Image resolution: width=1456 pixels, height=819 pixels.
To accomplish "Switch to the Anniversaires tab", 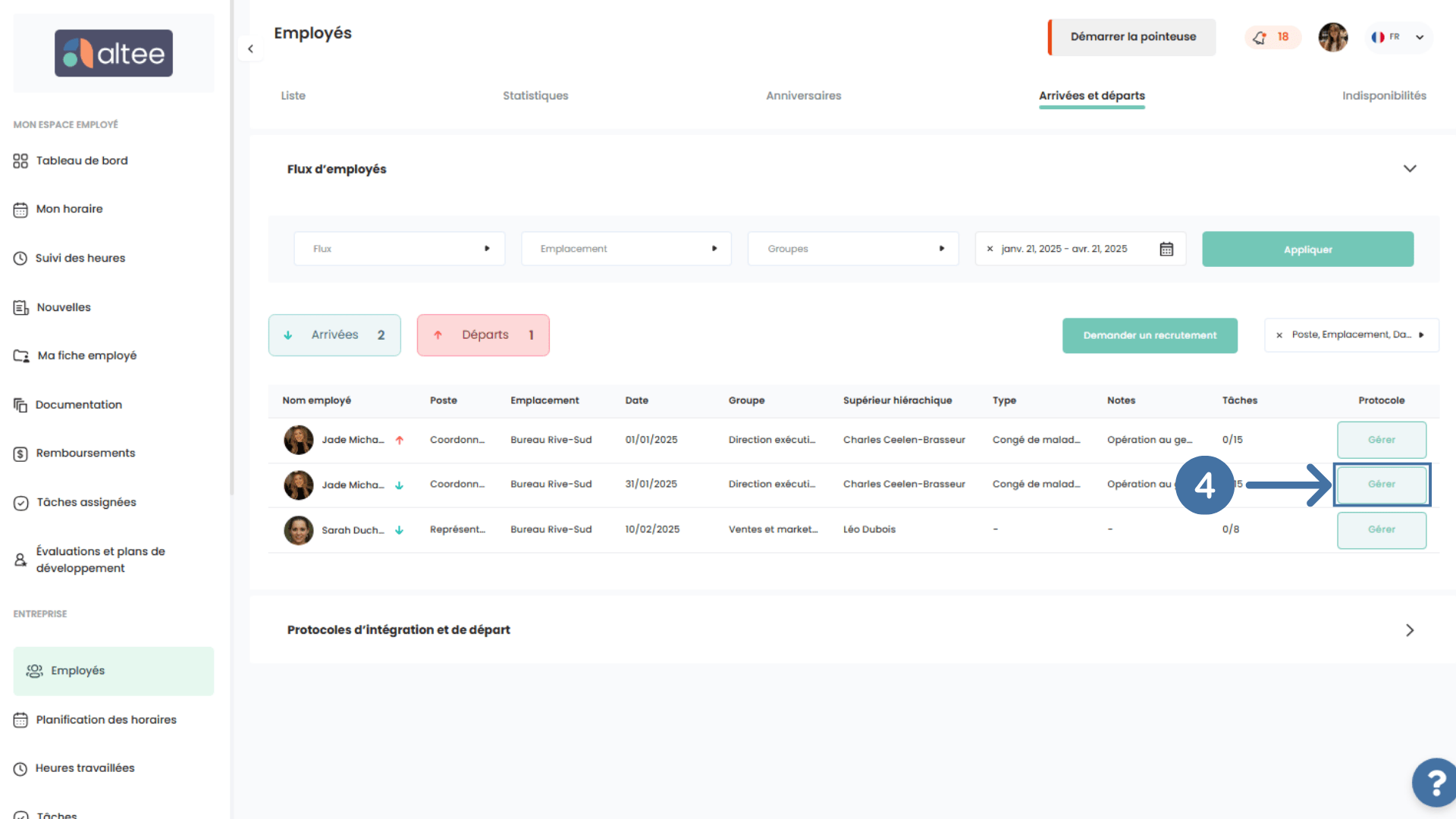I will [x=803, y=96].
